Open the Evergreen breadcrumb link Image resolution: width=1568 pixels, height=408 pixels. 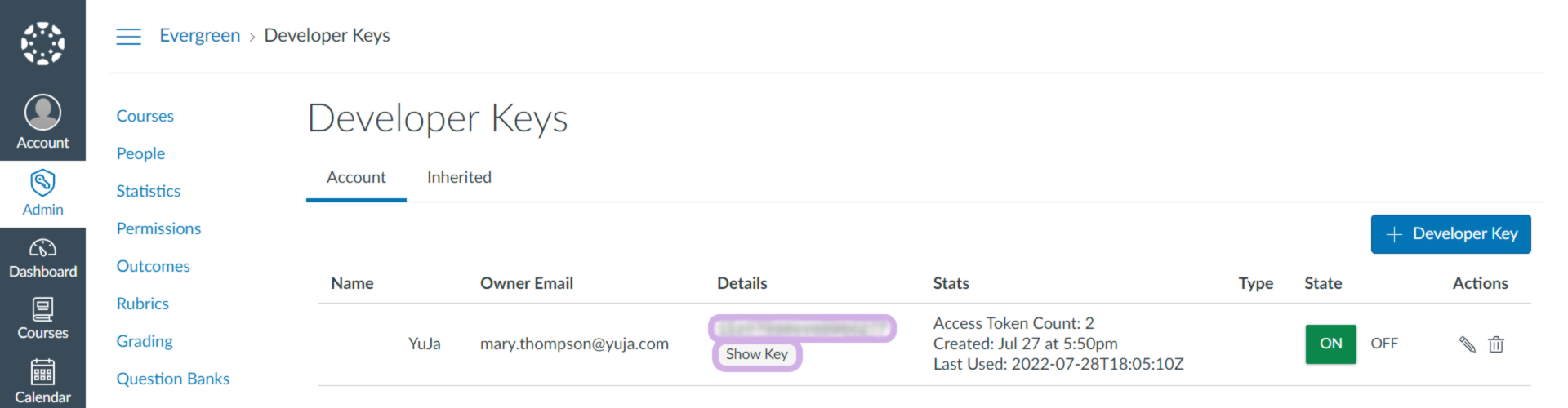(200, 35)
